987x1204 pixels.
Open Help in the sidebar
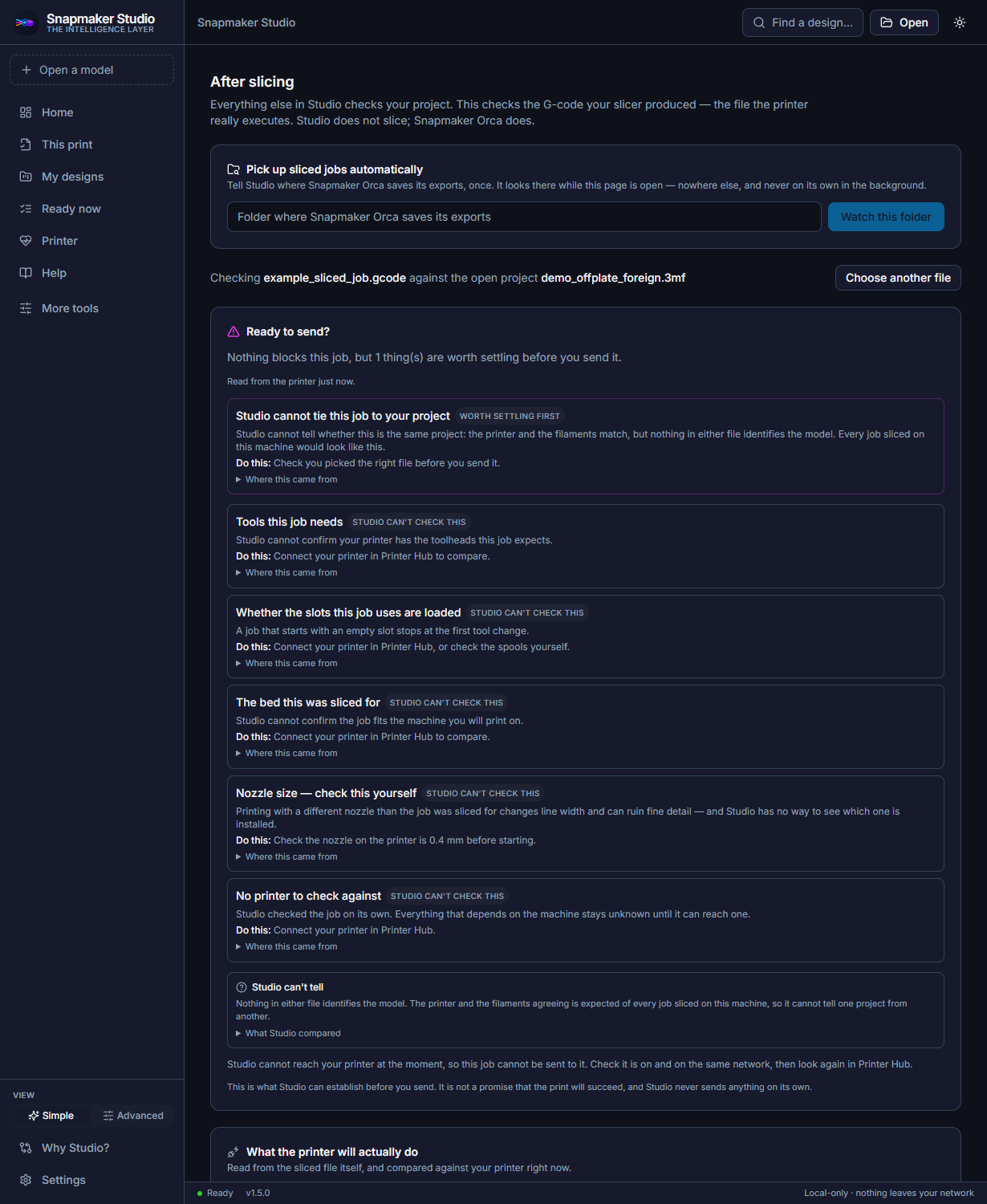tap(91, 273)
